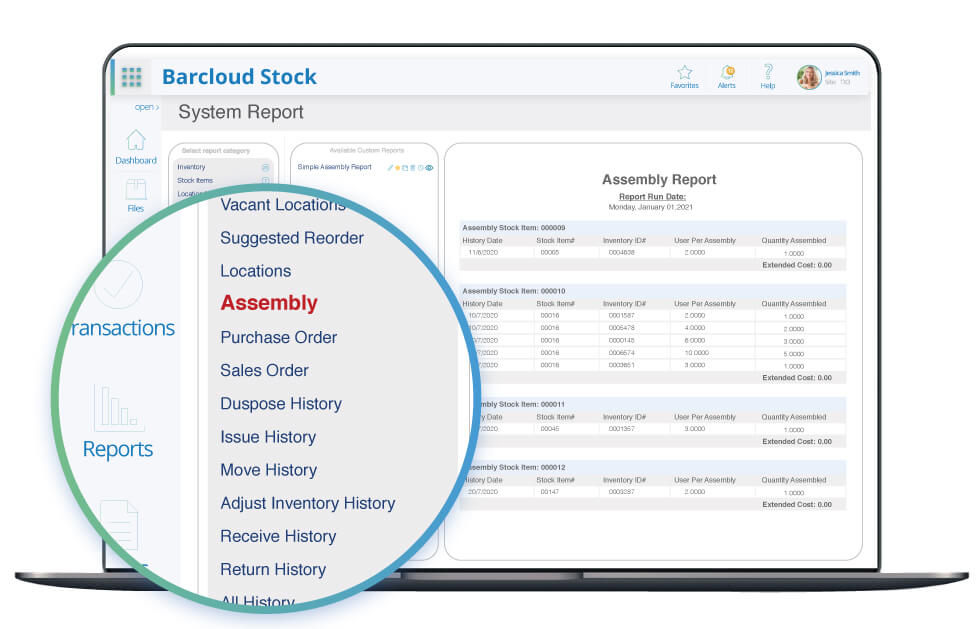Click Assembly Report title

pos(659,180)
